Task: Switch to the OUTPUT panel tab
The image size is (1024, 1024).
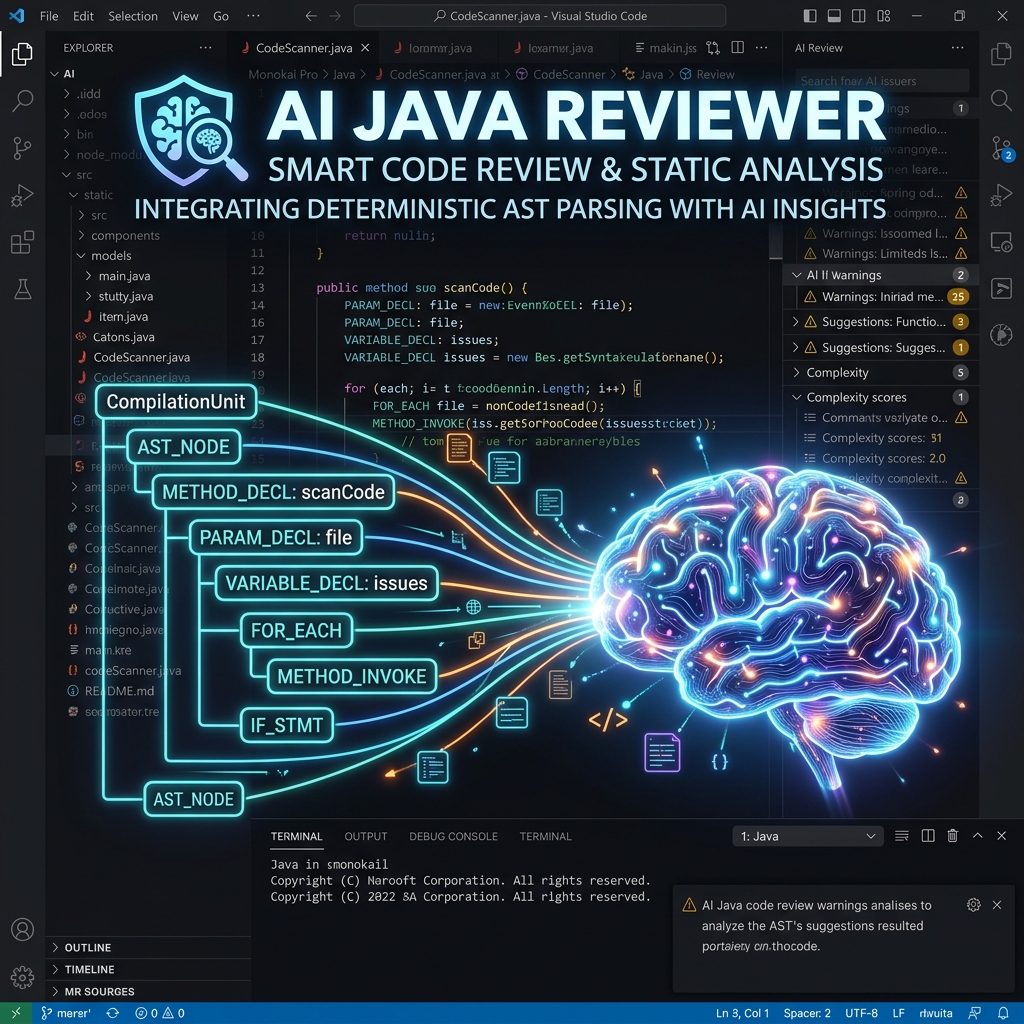Action: pyautogui.click(x=366, y=836)
